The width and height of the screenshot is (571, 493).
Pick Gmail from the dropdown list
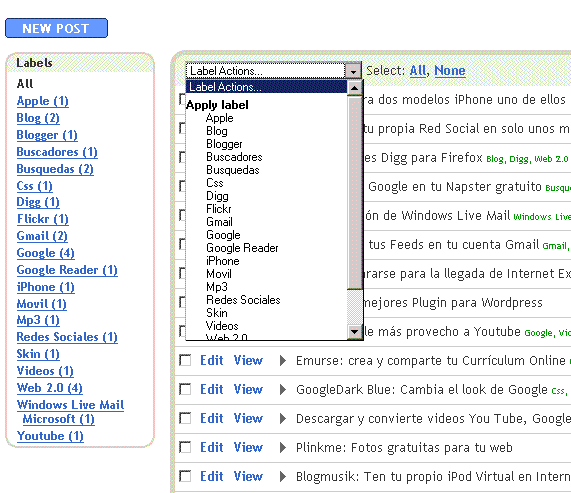219,222
